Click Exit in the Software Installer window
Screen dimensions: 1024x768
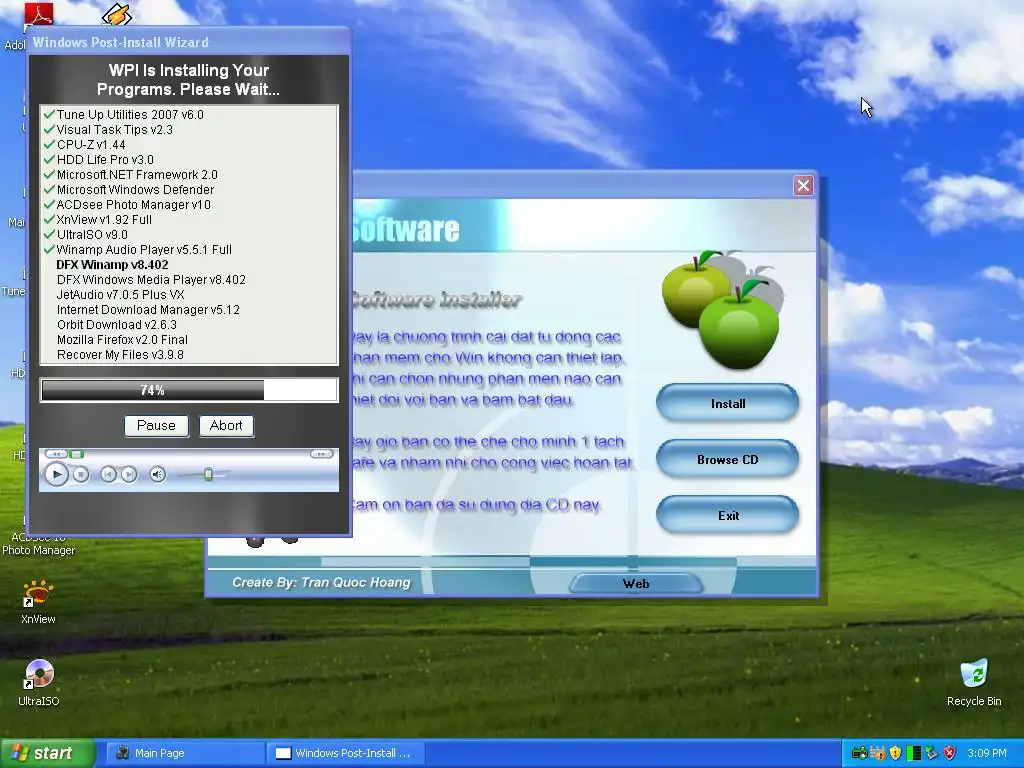(x=728, y=516)
